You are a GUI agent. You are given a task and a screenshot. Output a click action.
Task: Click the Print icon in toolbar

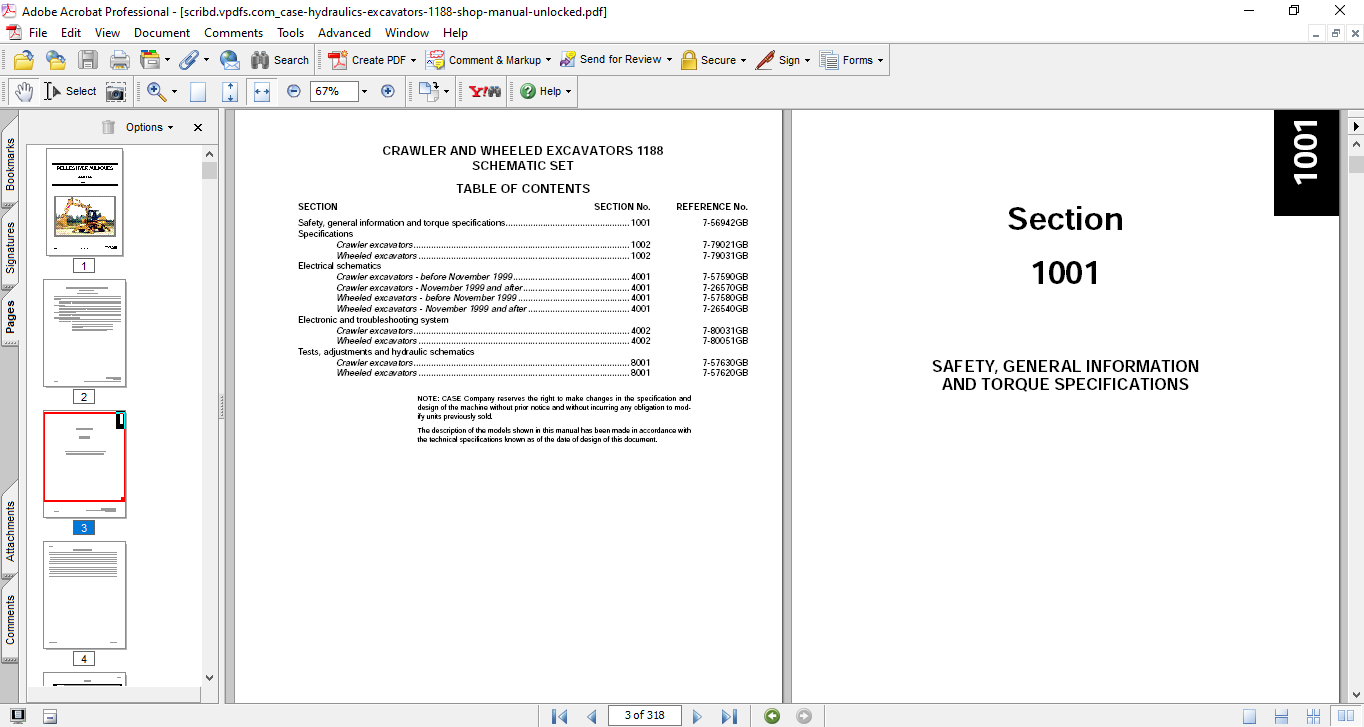tap(119, 60)
